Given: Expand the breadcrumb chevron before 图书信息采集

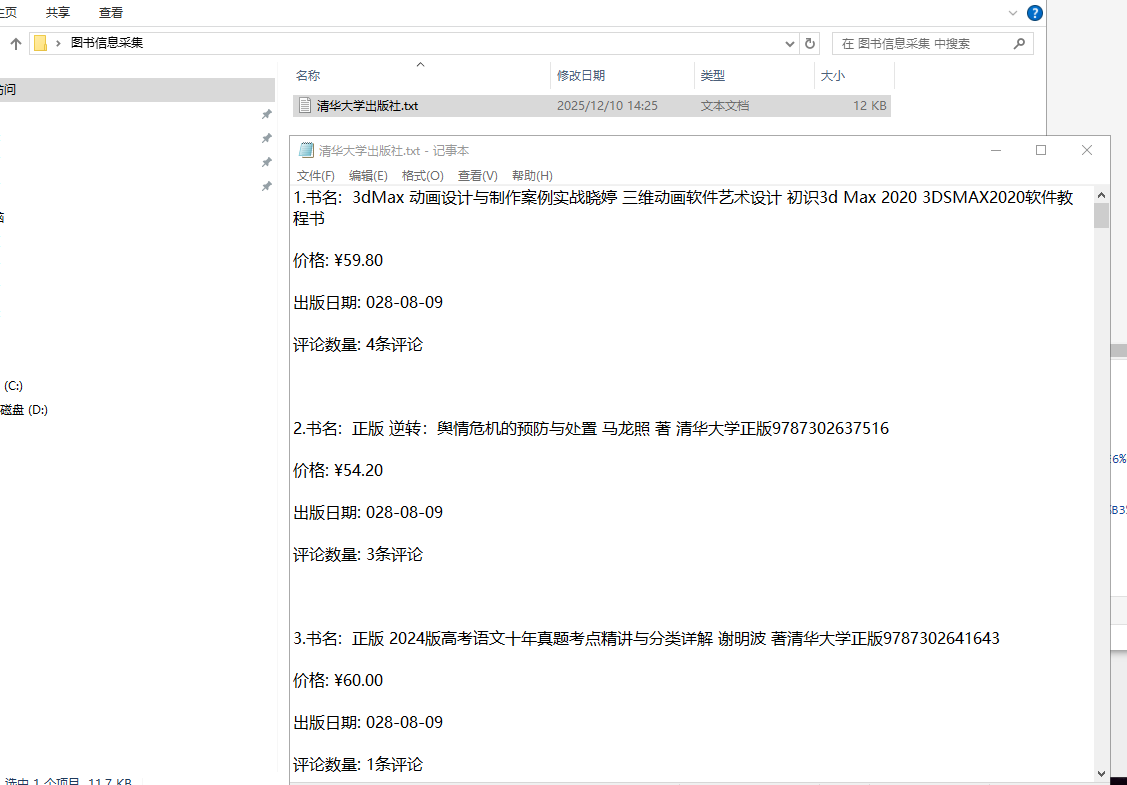Looking at the screenshot, I should click(x=58, y=43).
